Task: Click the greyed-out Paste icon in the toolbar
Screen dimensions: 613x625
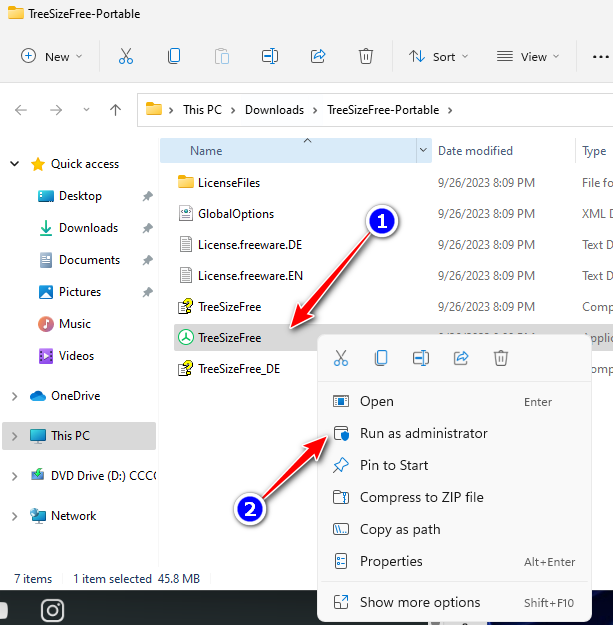Action: (222, 56)
